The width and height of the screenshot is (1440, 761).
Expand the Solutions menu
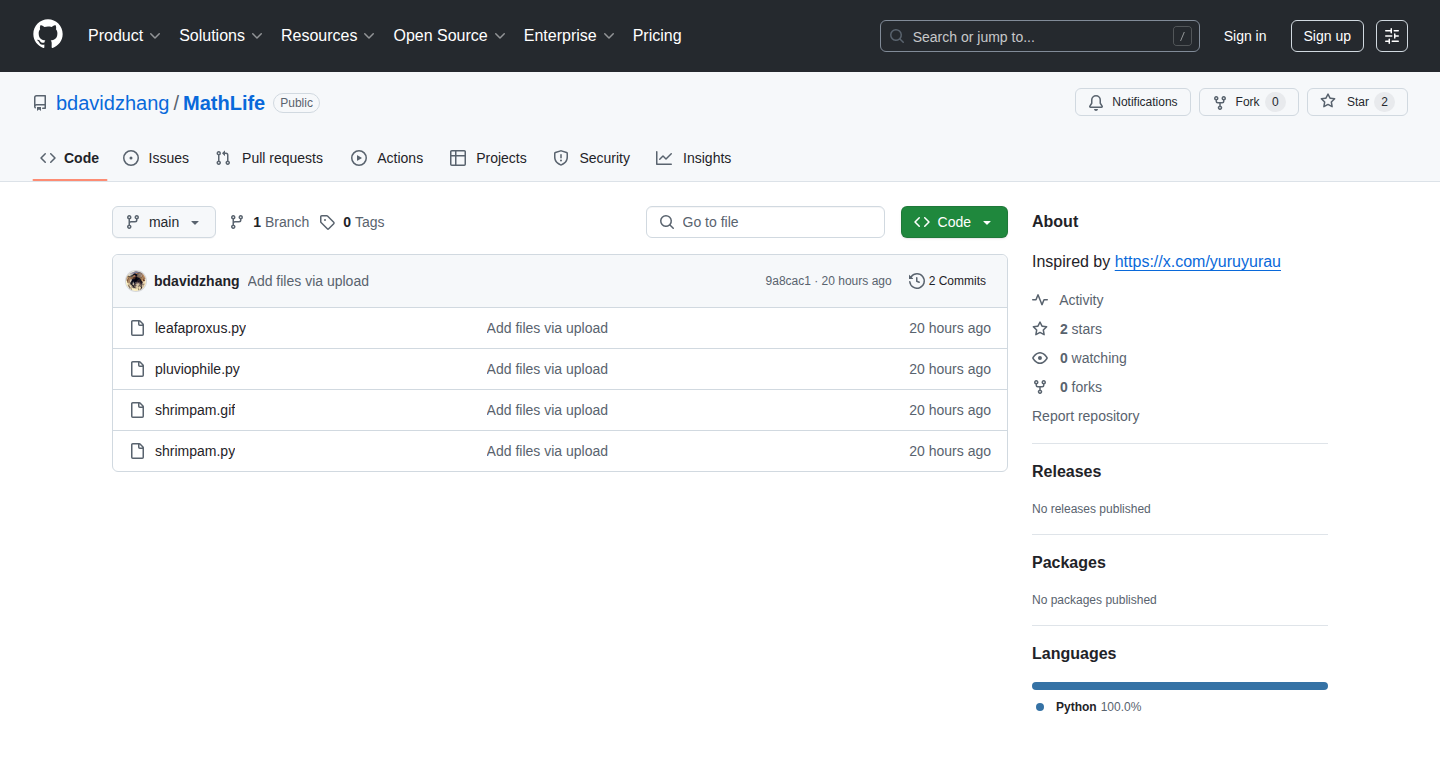point(221,36)
